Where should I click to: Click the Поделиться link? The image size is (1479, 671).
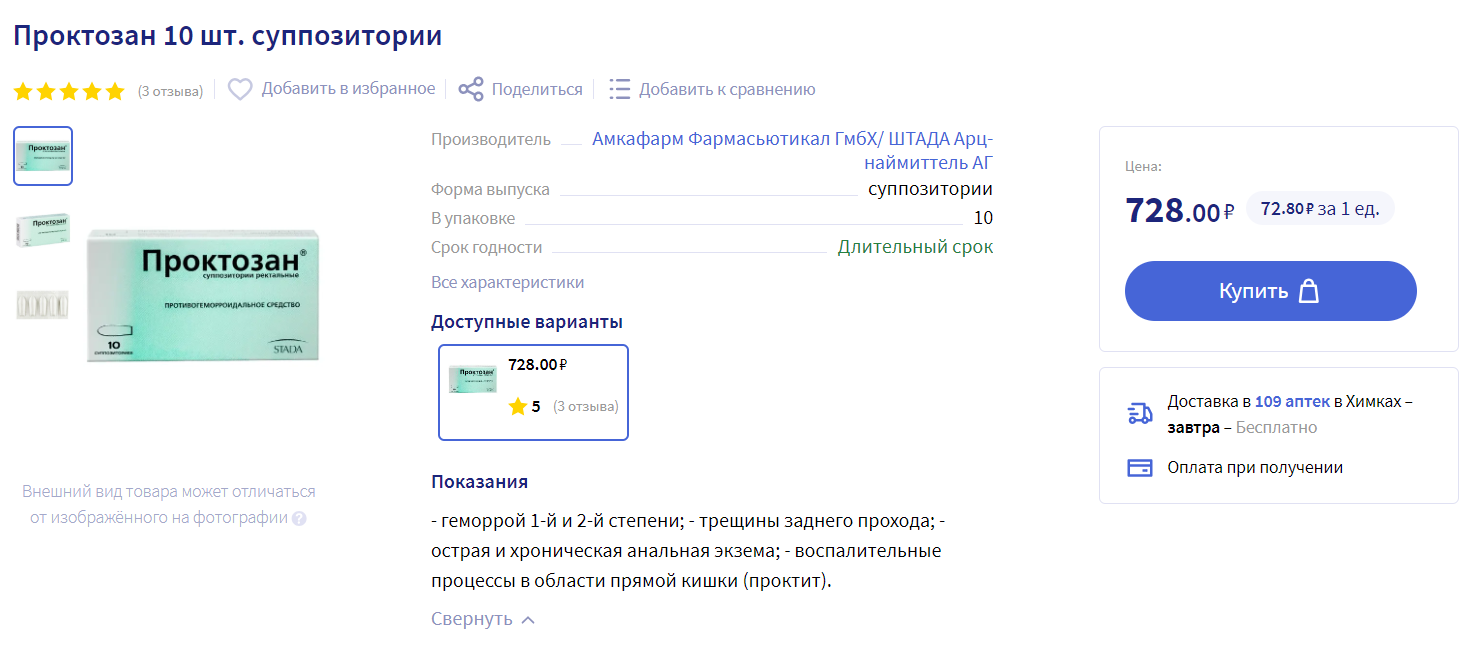click(x=537, y=89)
